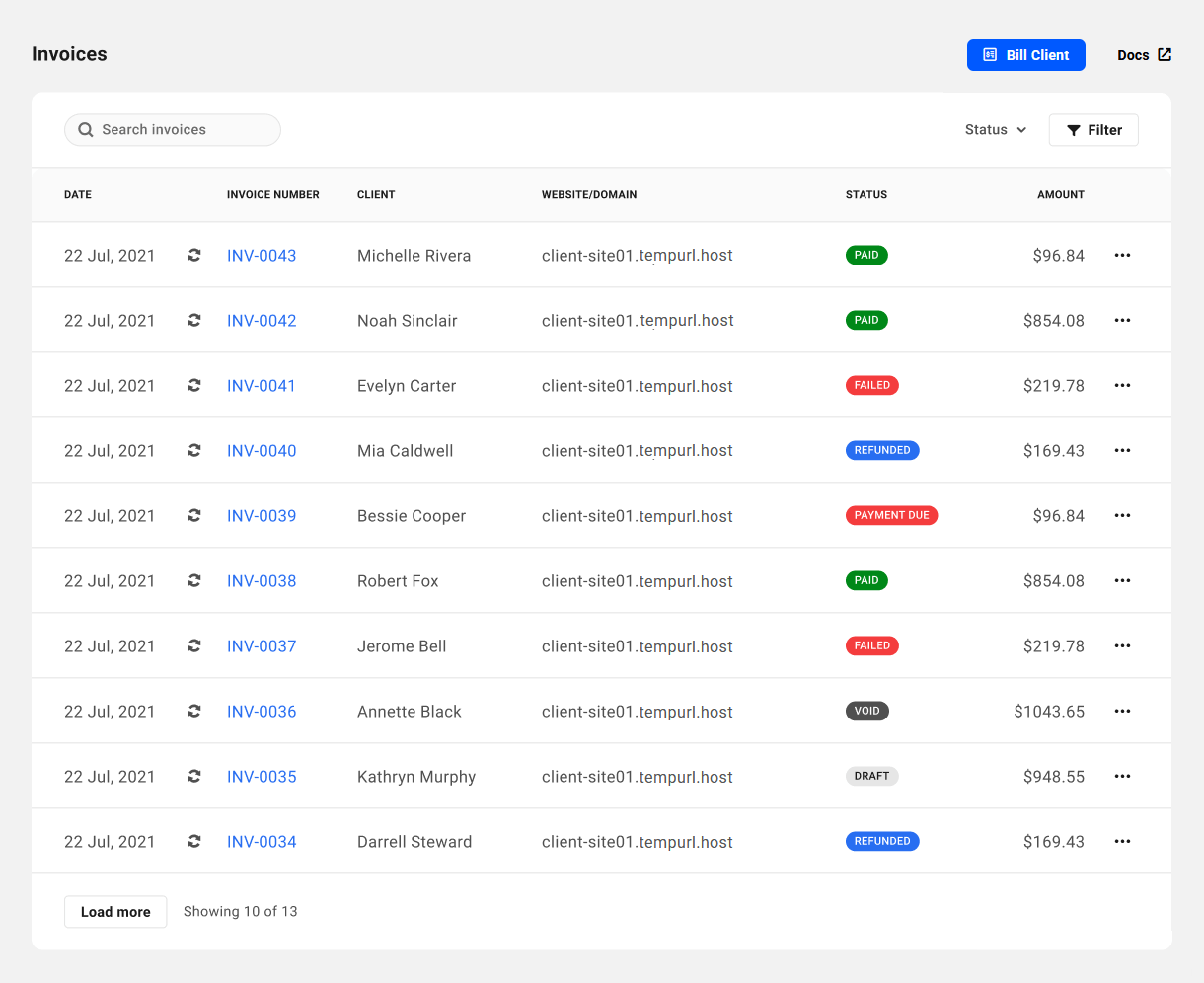
Task: Click the recurring sync icon for INV-0040
Action: [x=194, y=450]
